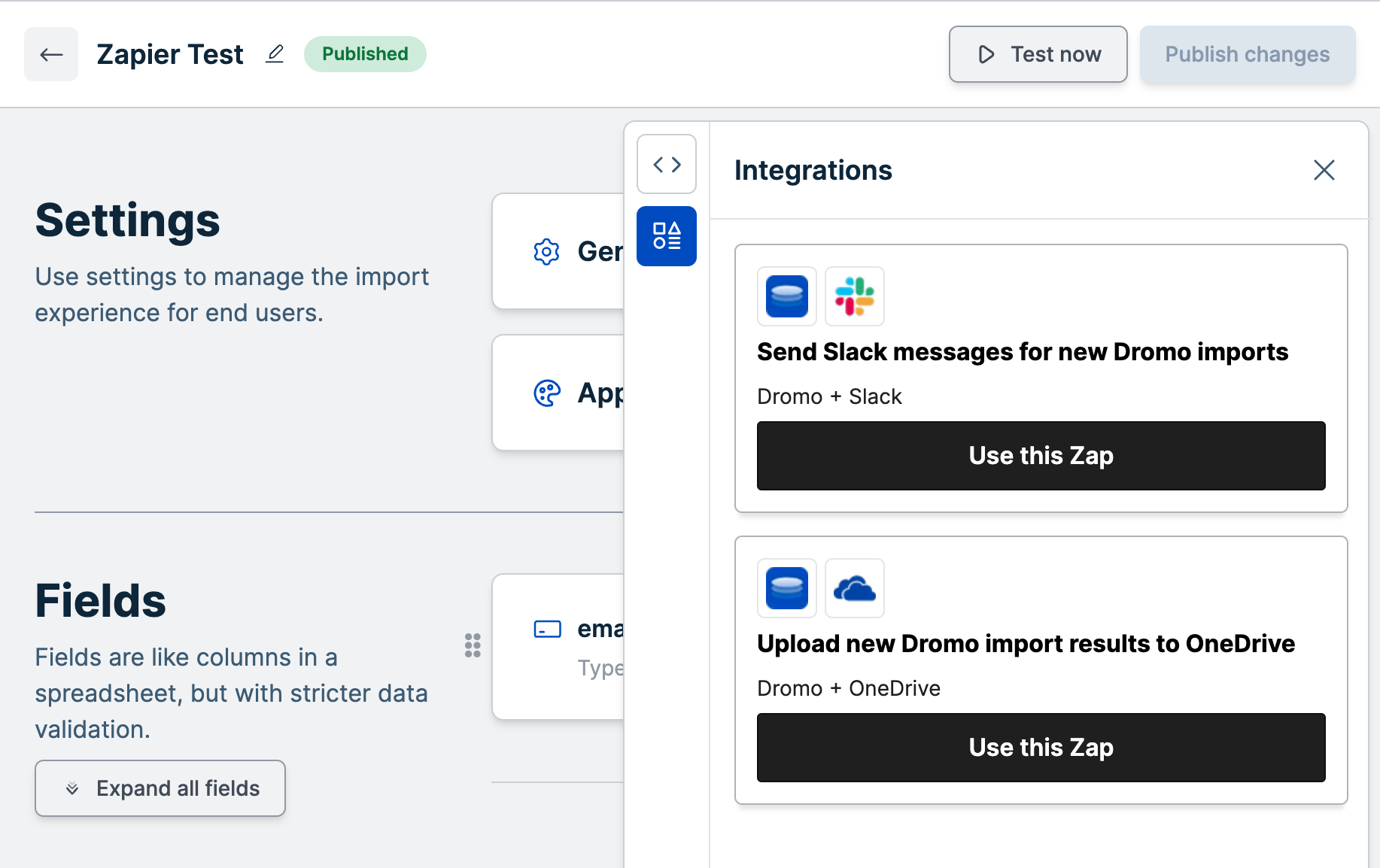Open the 'Send Slack messages for new Dromo imports' title

click(x=1023, y=352)
